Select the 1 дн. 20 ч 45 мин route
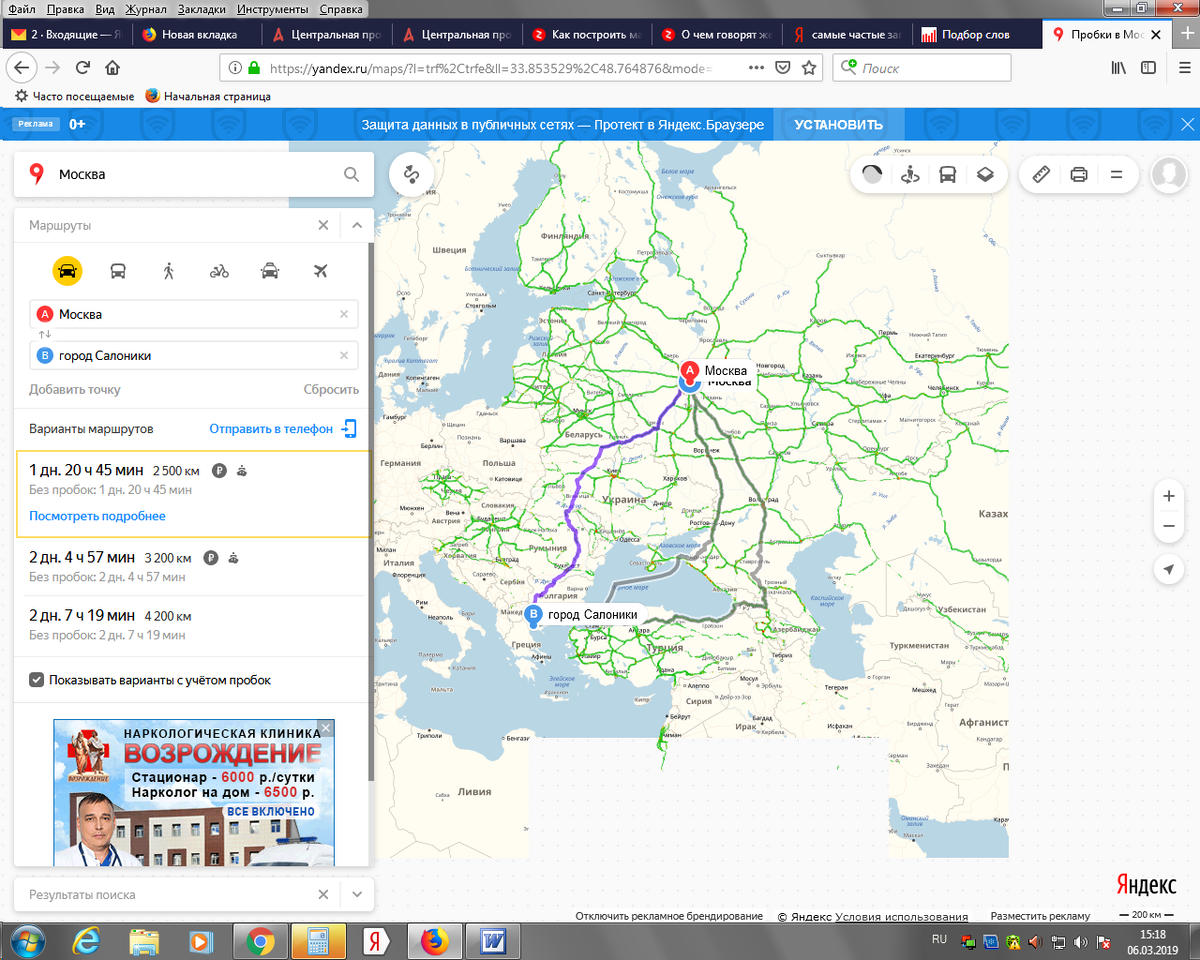This screenshot has width=1200, height=960. [x=192, y=494]
